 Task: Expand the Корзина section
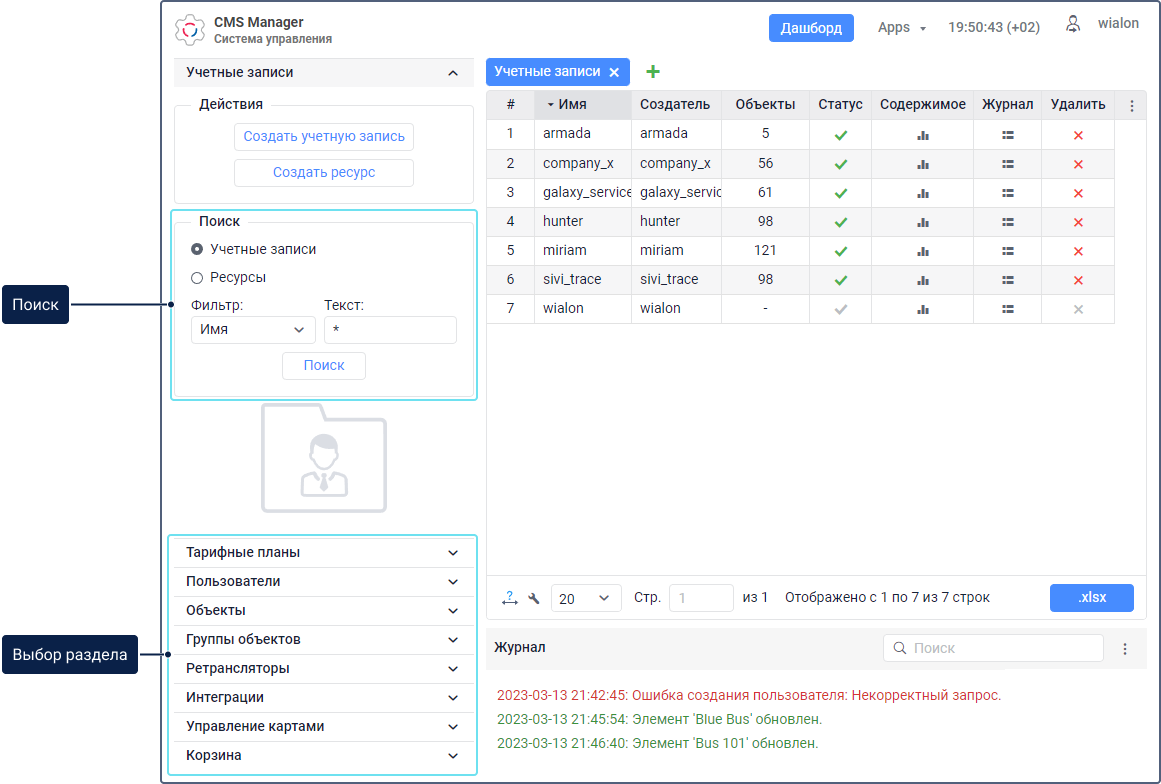tap(323, 756)
